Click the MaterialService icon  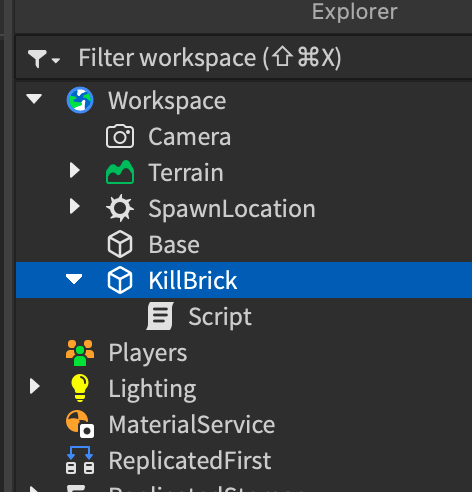tap(80, 424)
